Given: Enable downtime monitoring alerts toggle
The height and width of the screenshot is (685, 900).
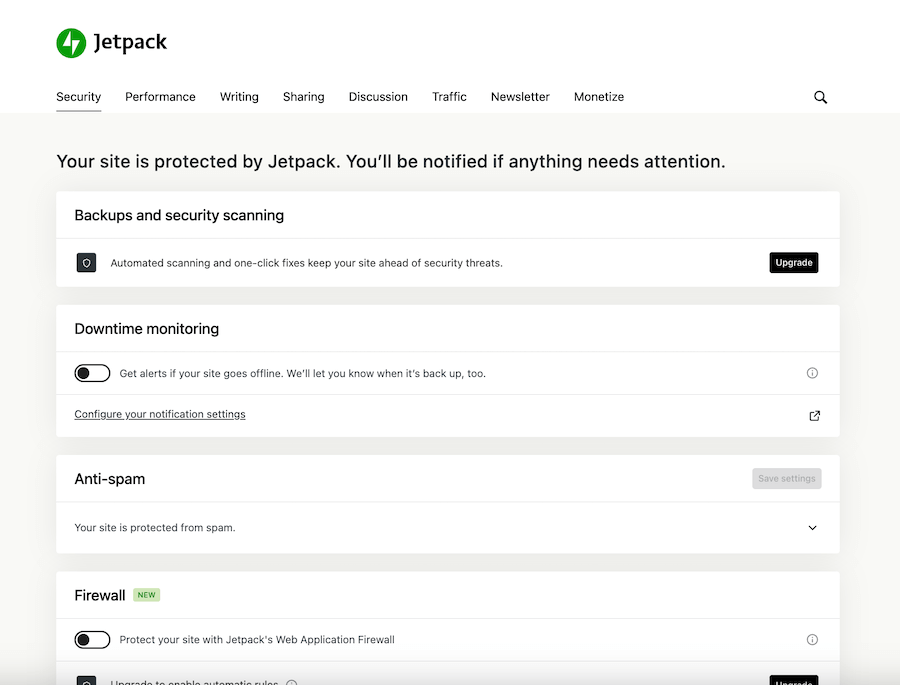Looking at the screenshot, I should (92, 372).
